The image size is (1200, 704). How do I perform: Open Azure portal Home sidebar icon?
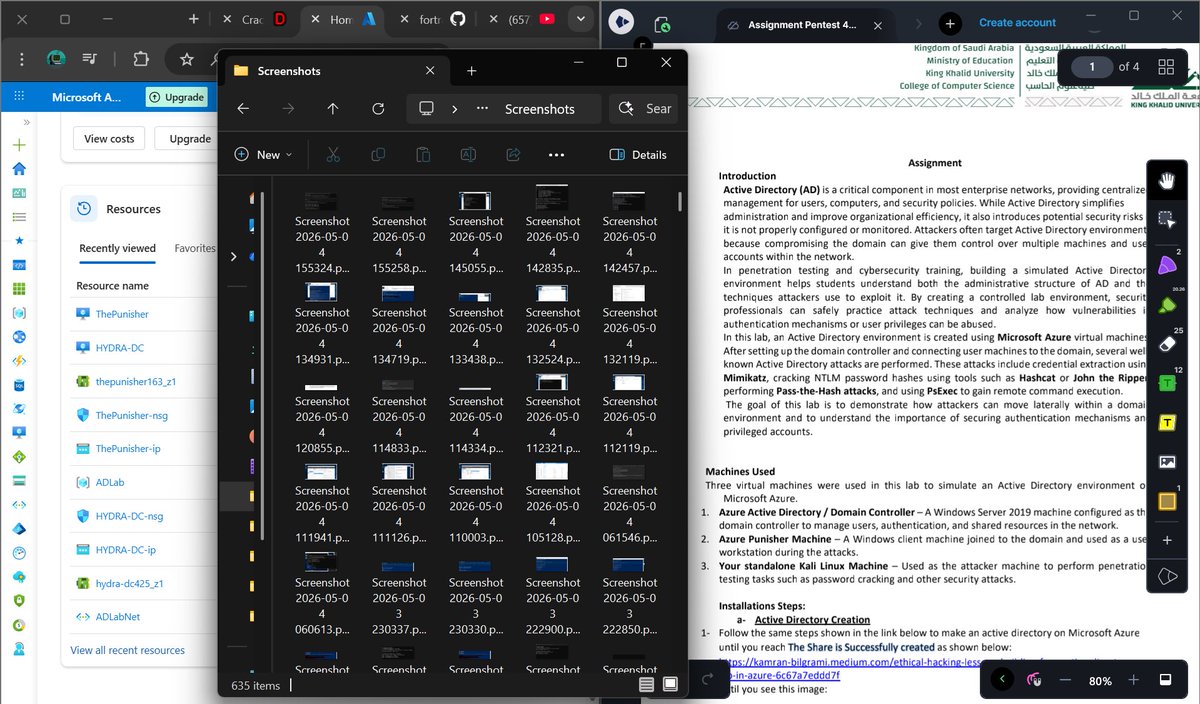(19, 169)
